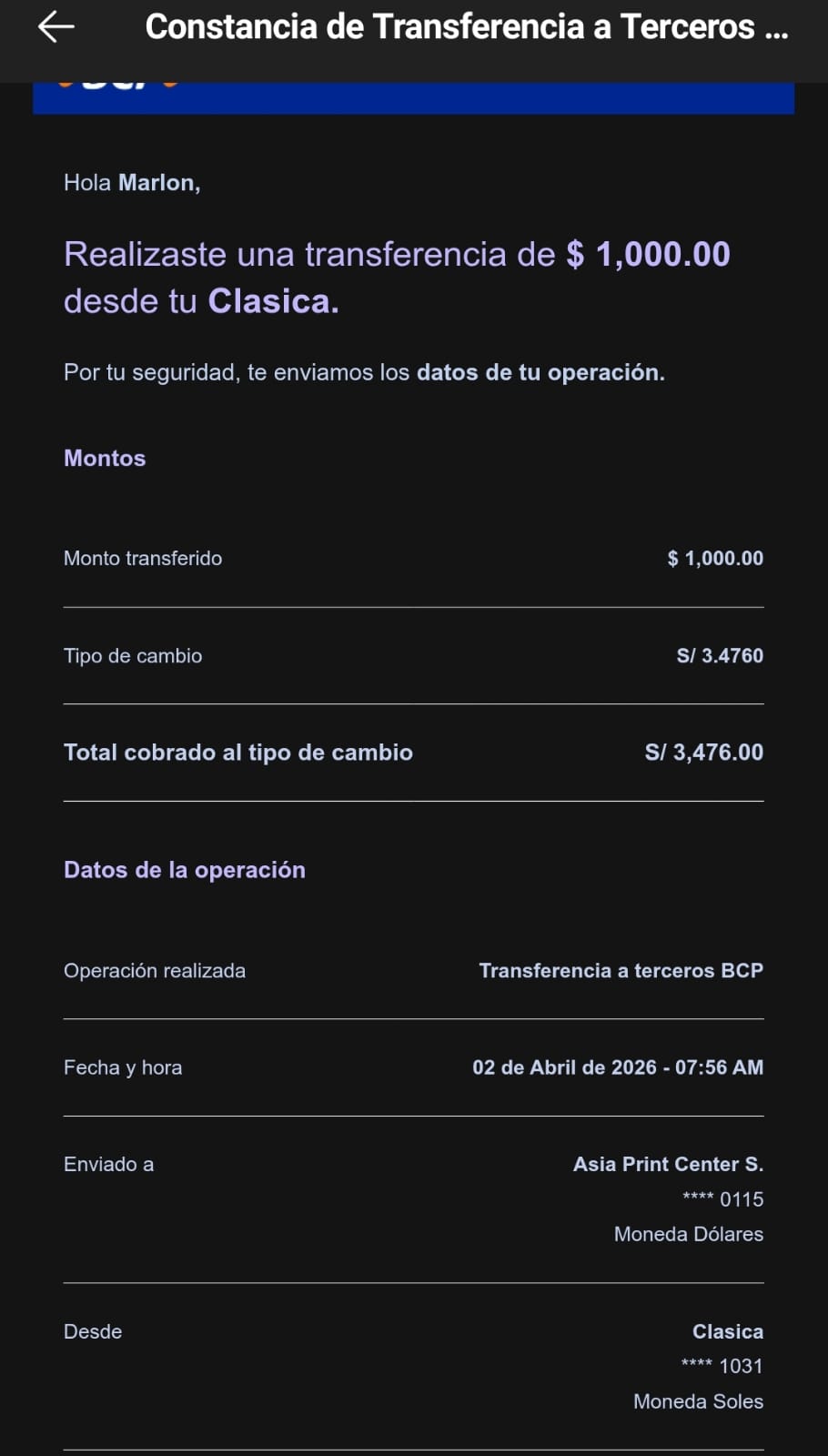
Task: Click the 'Total cobrado al tipo de cambio' label
Action: coord(238,753)
